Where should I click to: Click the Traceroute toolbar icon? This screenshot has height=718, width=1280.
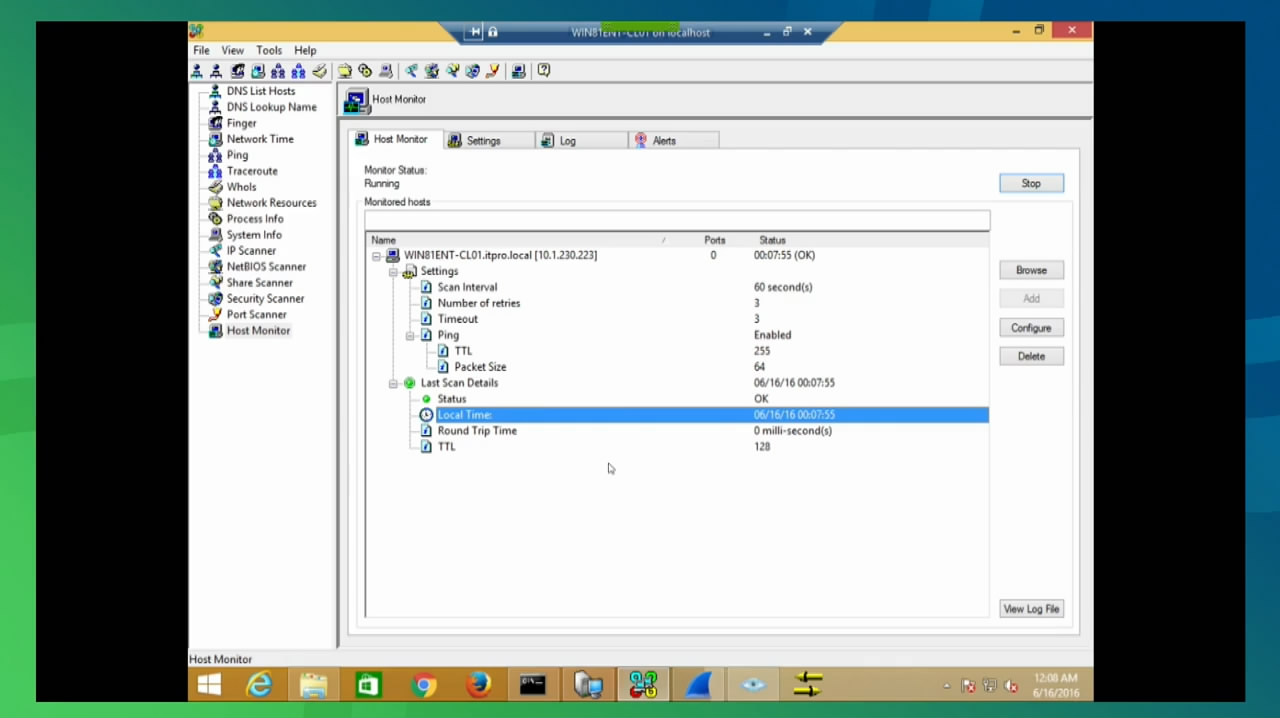(298, 71)
